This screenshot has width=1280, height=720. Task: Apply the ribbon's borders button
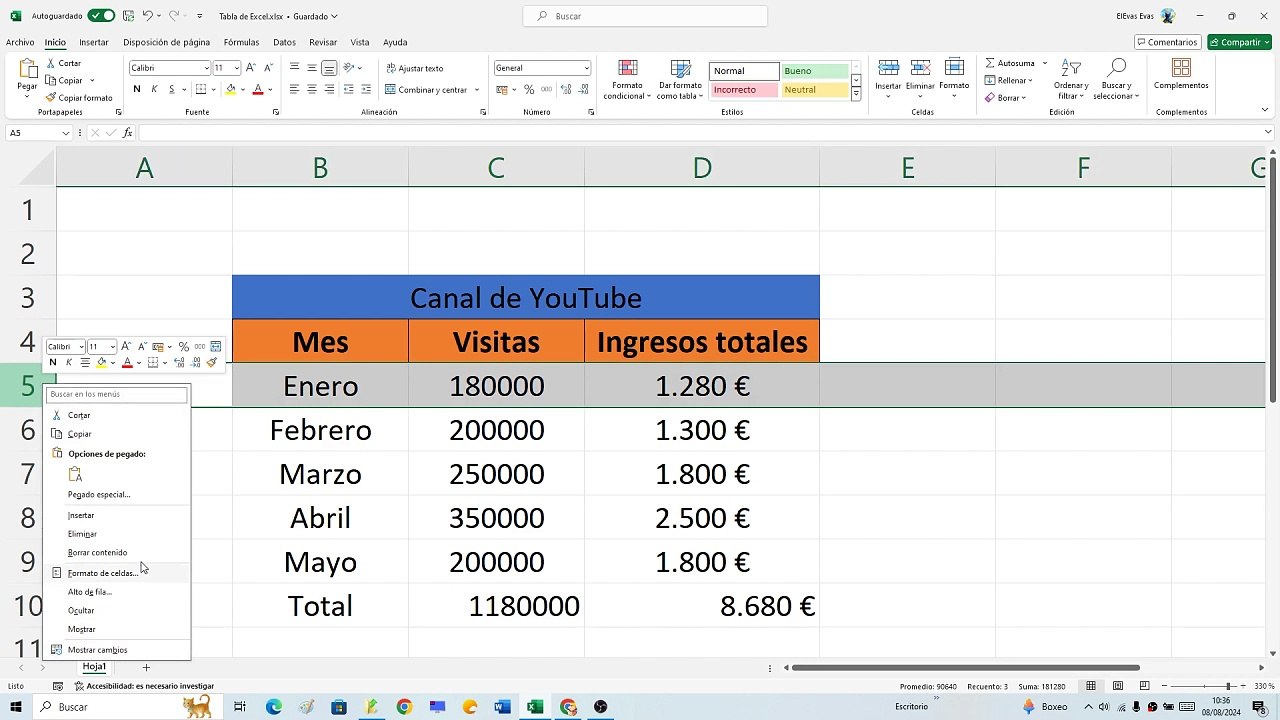click(x=199, y=89)
